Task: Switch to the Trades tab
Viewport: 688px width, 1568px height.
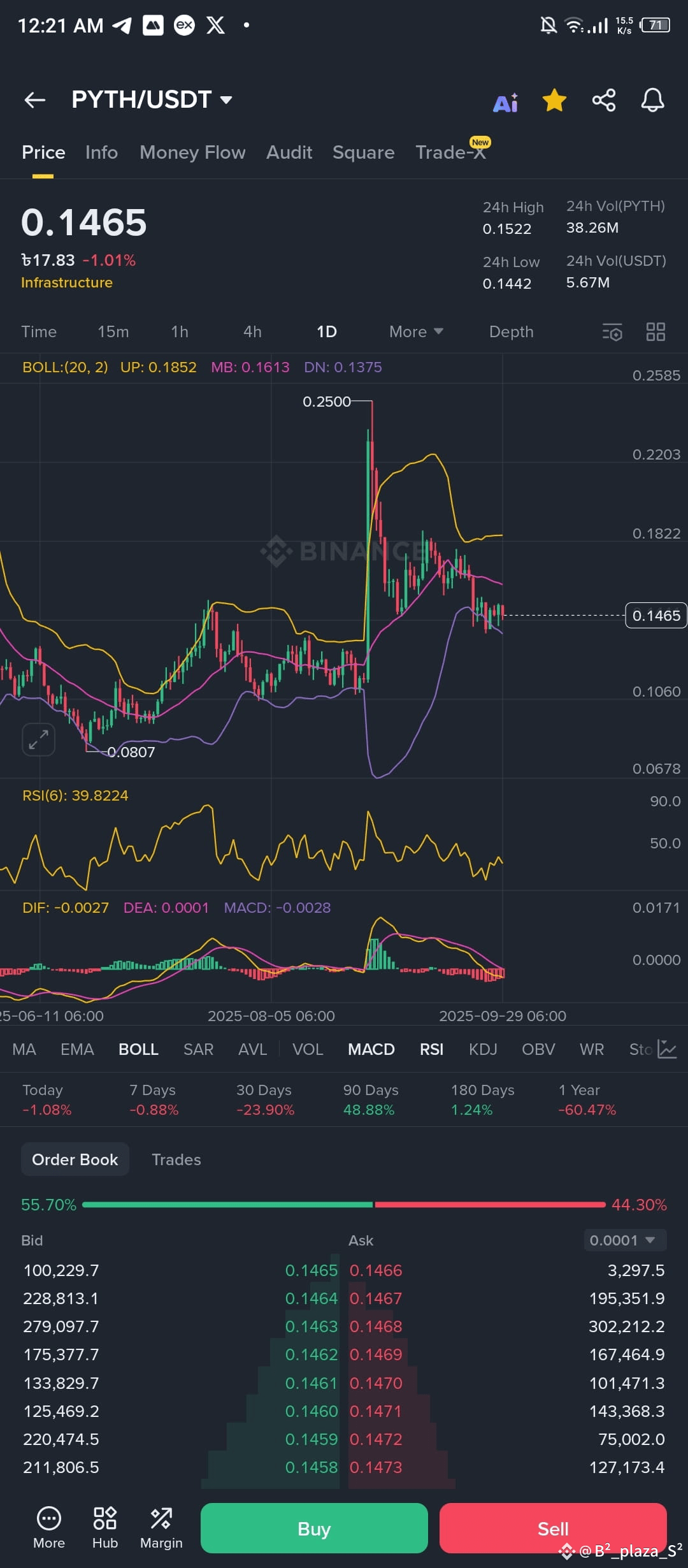Action: pyautogui.click(x=176, y=1159)
